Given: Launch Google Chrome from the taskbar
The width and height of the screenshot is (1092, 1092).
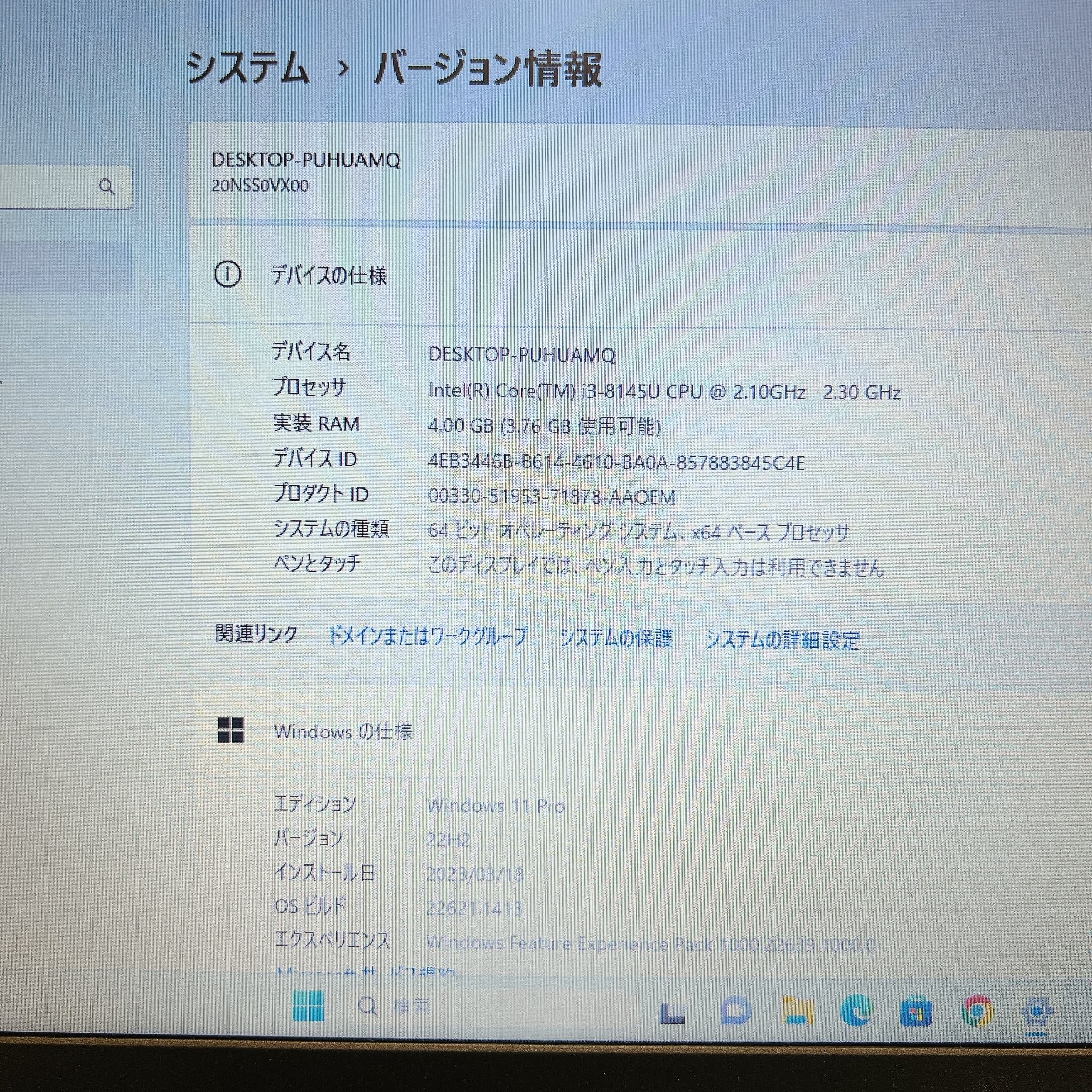Looking at the screenshot, I should (x=977, y=1012).
